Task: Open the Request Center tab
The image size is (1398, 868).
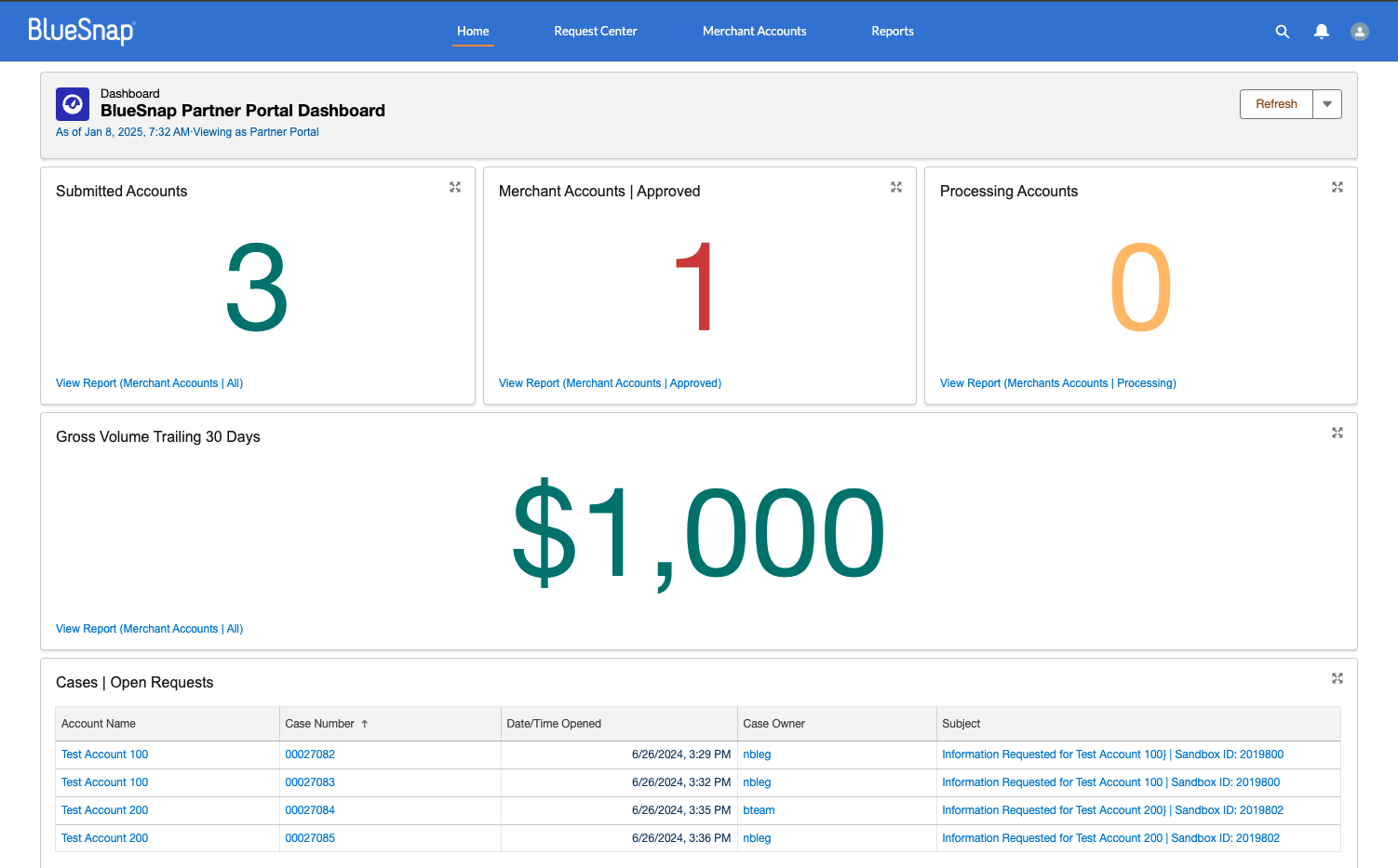Action: pyautogui.click(x=596, y=31)
